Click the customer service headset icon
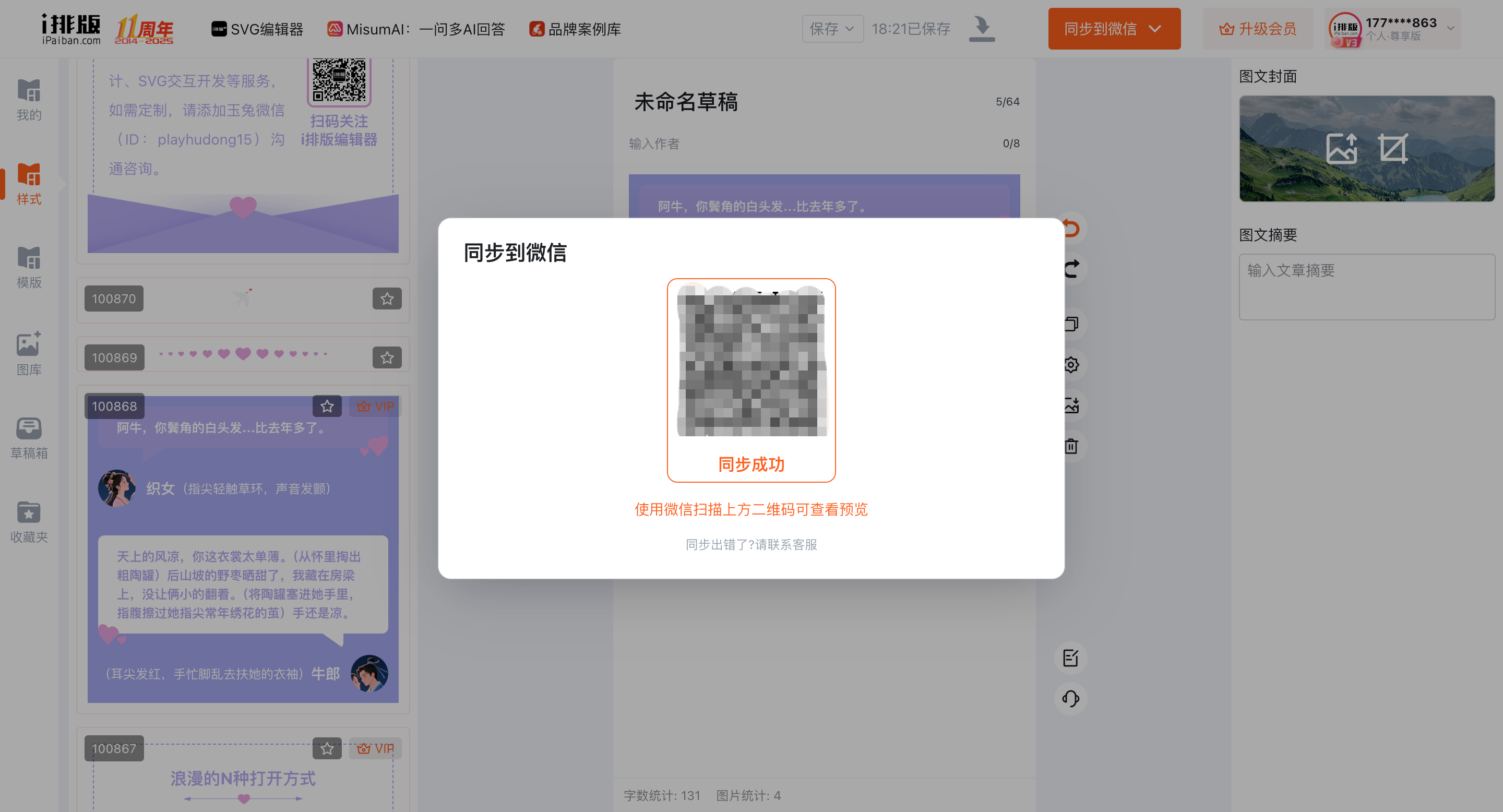The width and height of the screenshot is (1503, 812). click(x=1071, y=698)
